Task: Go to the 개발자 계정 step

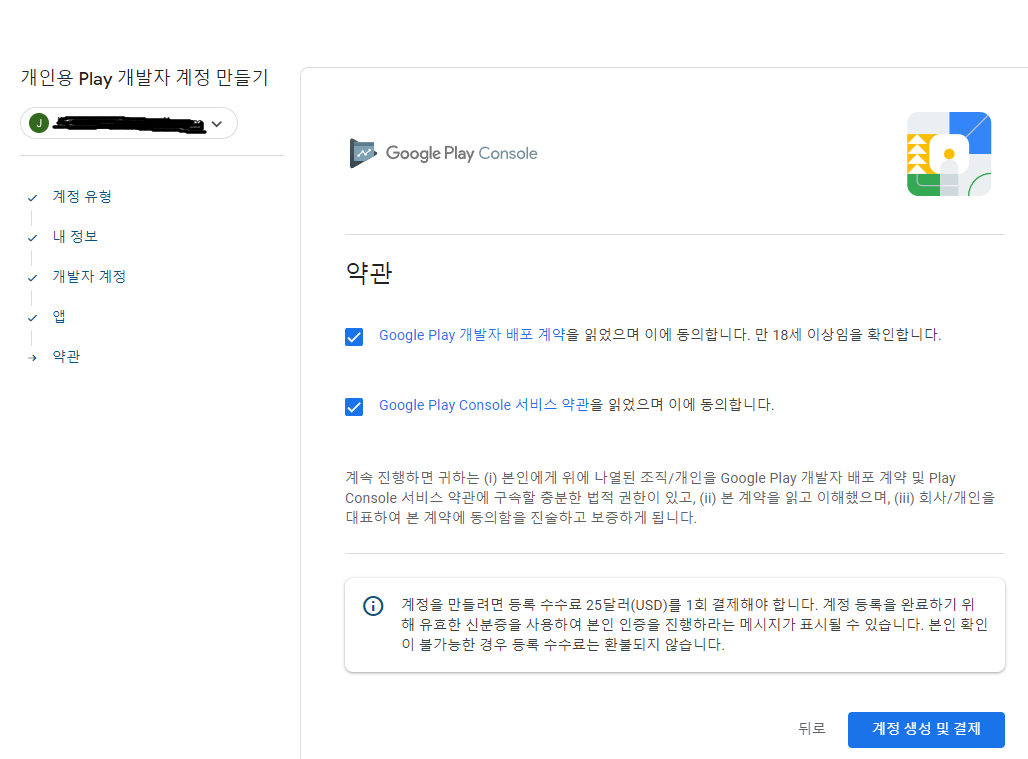Action: click(89, 277)
